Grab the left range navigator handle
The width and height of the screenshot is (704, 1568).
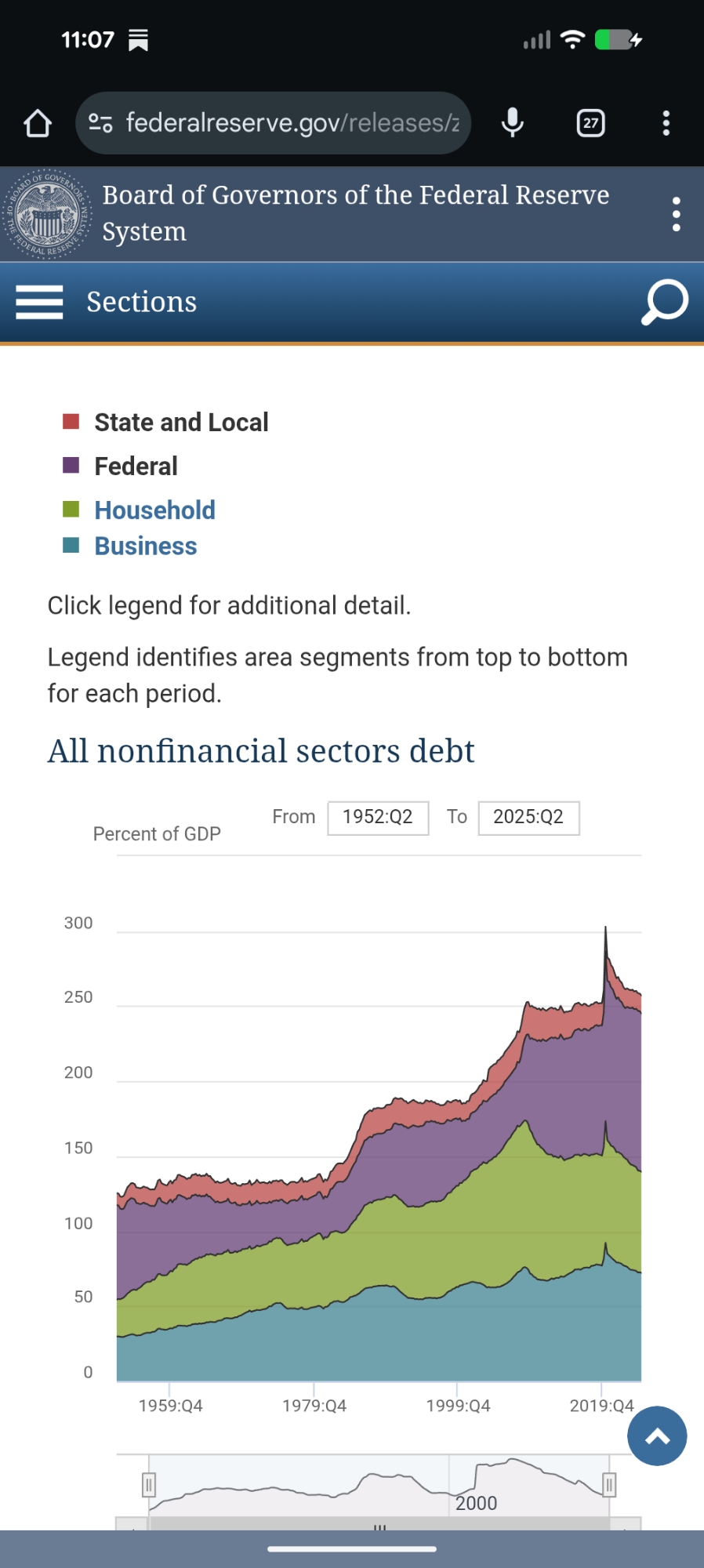(149, 1484)
